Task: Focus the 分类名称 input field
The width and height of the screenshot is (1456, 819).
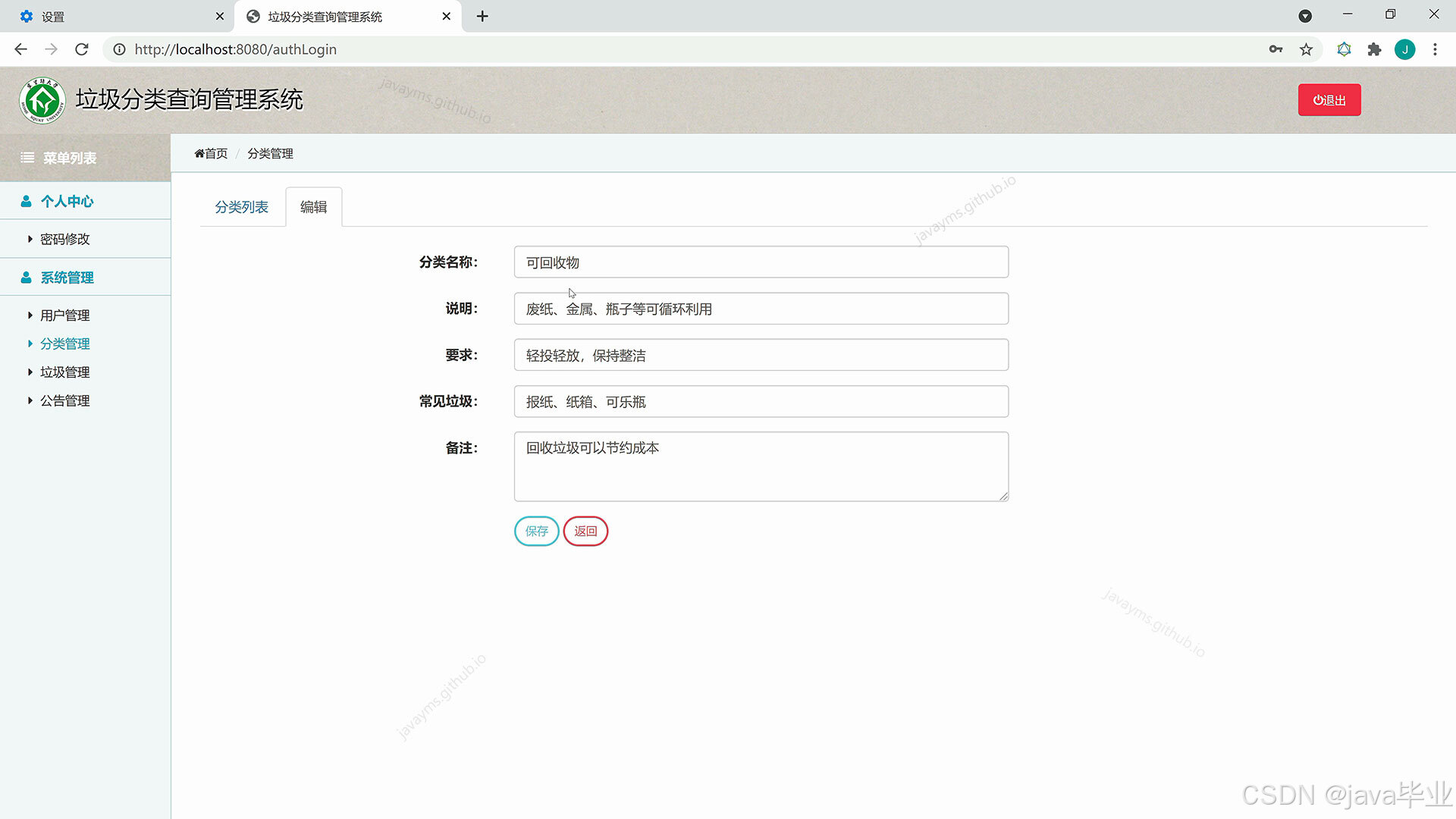Action: pos(761,262)
